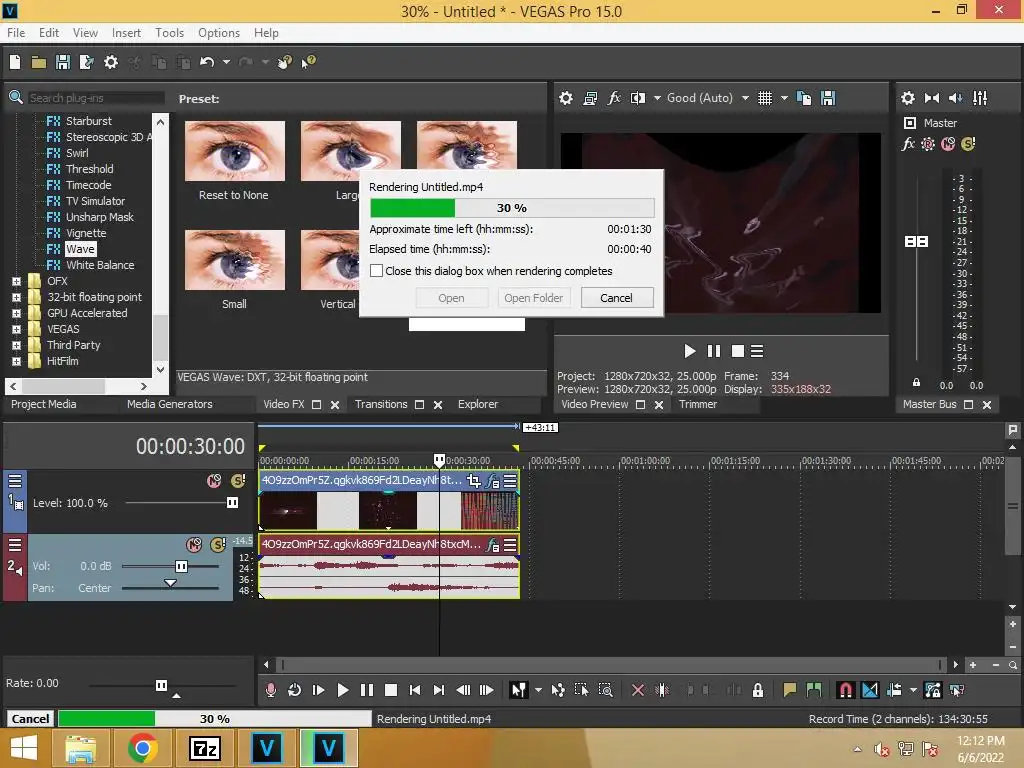Expand the GPU Accelerated folder
The width and height of the screenshot is (1024, 768).
tap(16, 313)
